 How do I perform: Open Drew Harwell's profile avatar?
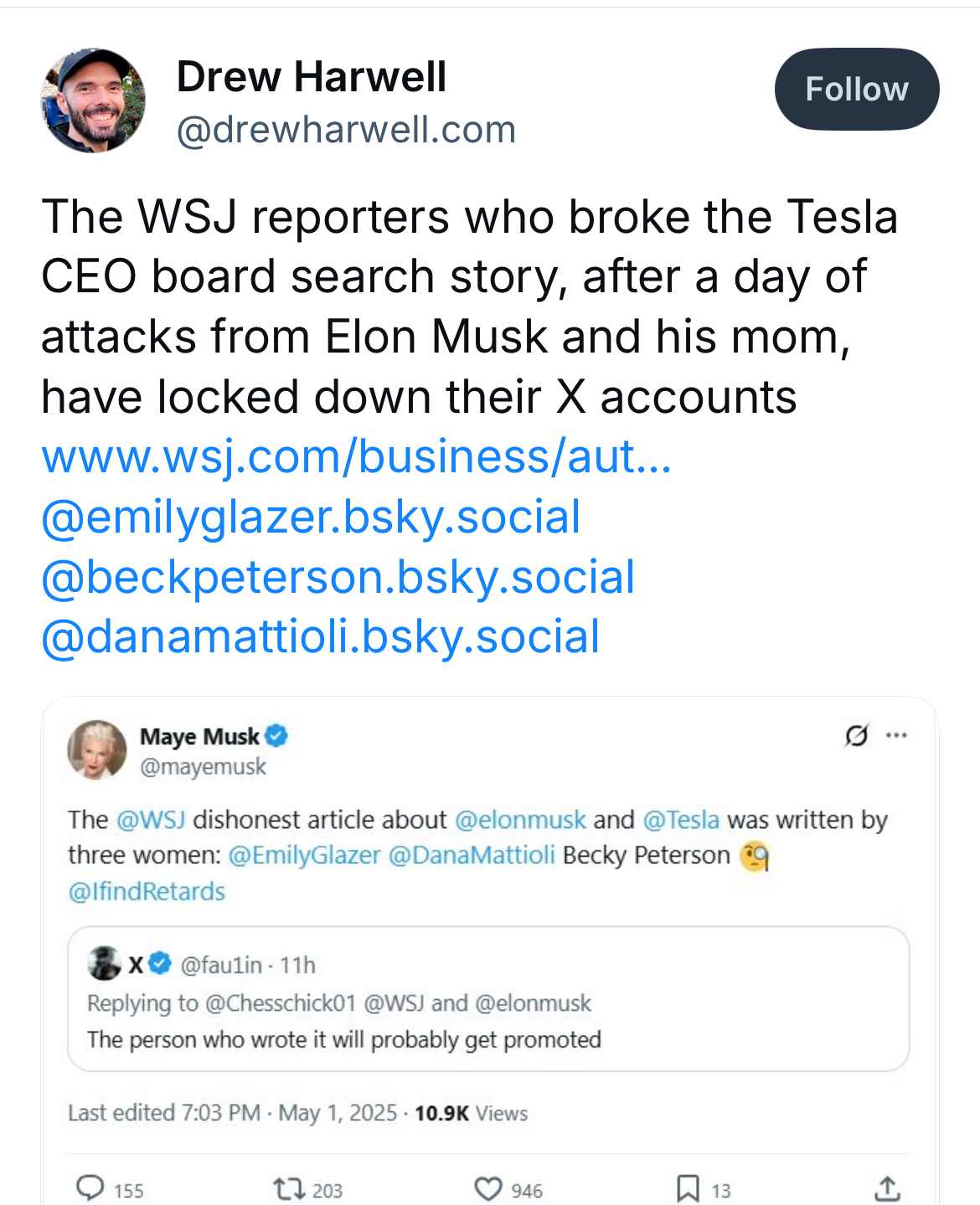coord(93,100)
